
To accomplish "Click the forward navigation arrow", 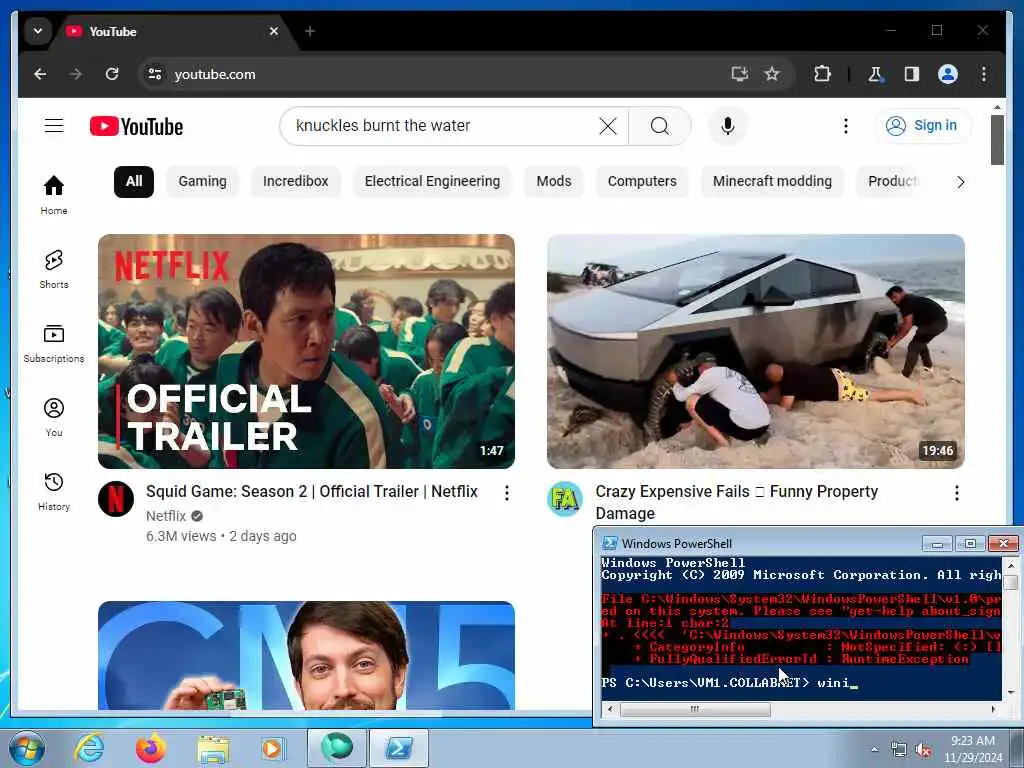I will click(76, 74).
